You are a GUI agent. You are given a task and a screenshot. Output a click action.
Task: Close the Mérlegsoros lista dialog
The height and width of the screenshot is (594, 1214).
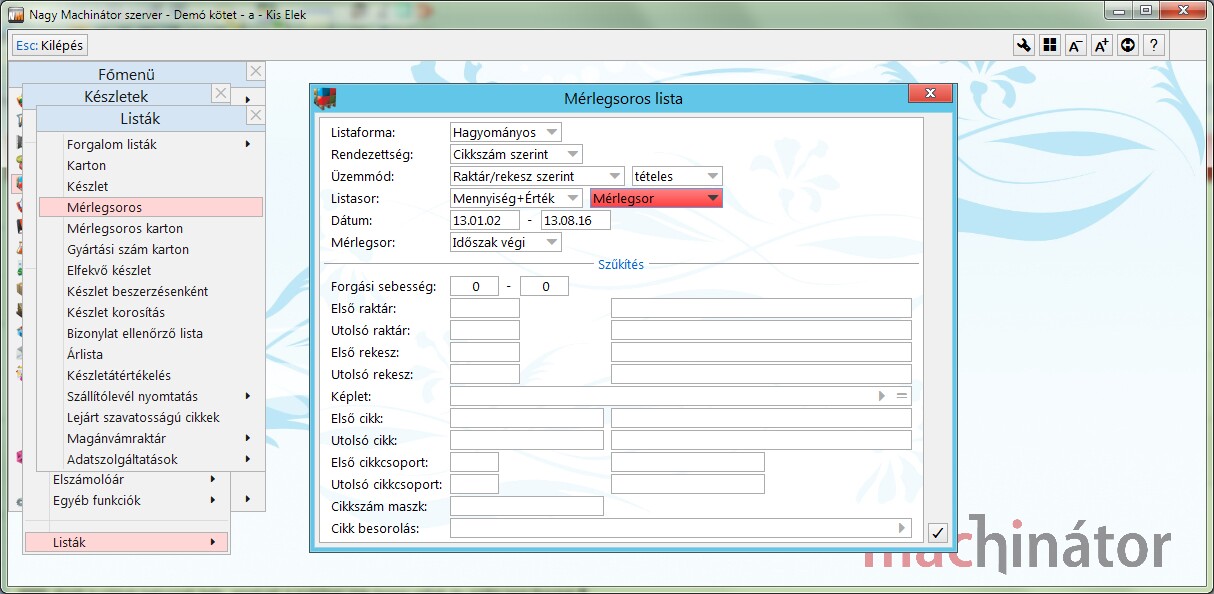(x=929, y=93)
